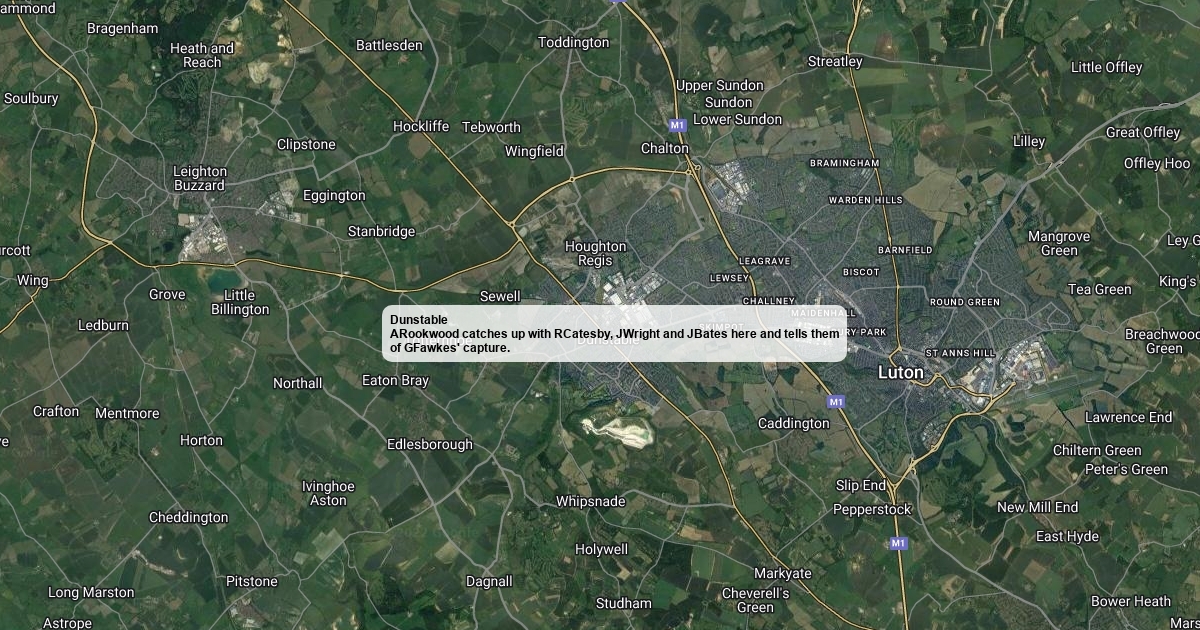Select the Edlesborough label
The image size is (1200, 630).
click(x=430, y=444)
